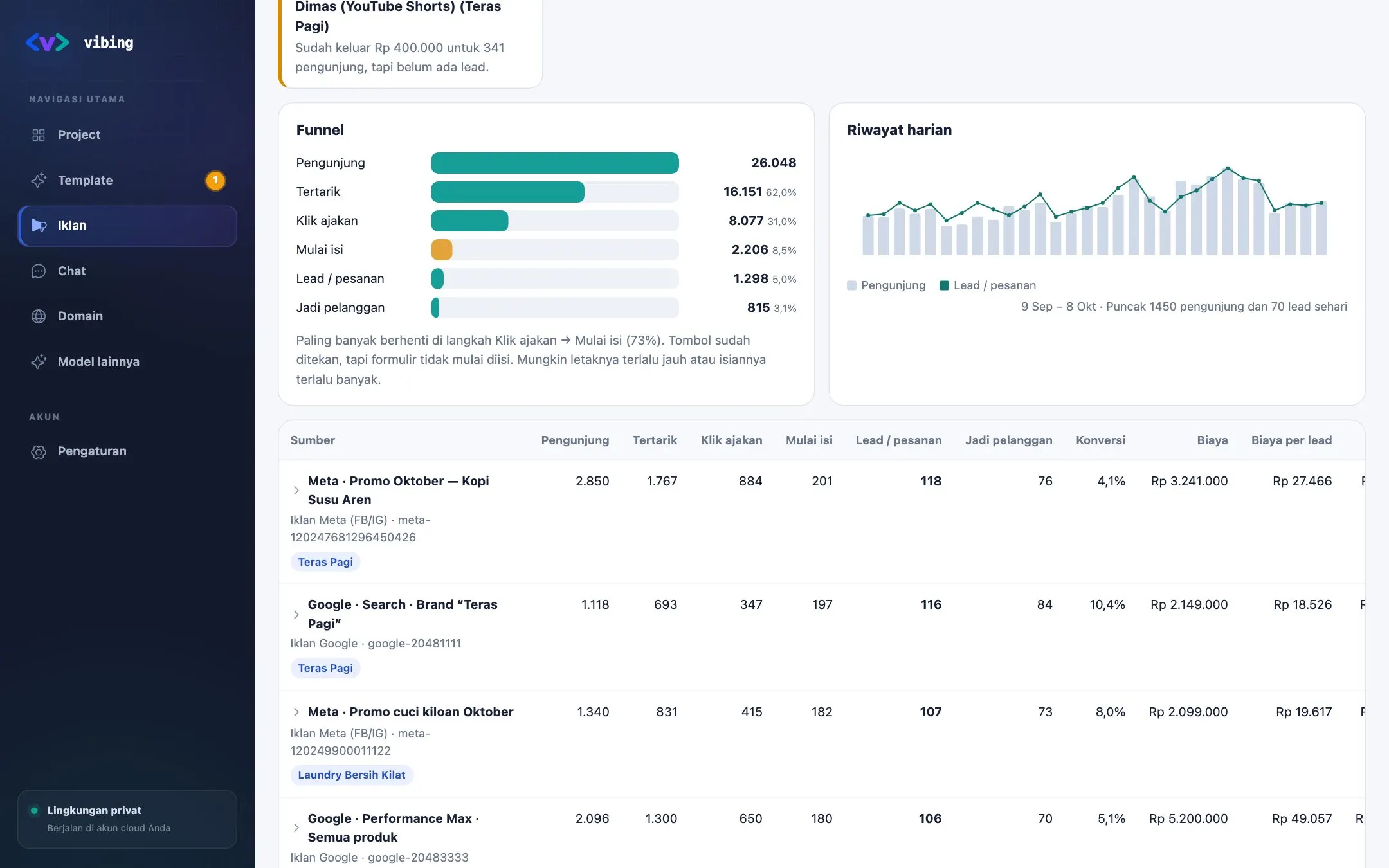Click the Model lainnya sparkle icon

(x=39, y=362)
